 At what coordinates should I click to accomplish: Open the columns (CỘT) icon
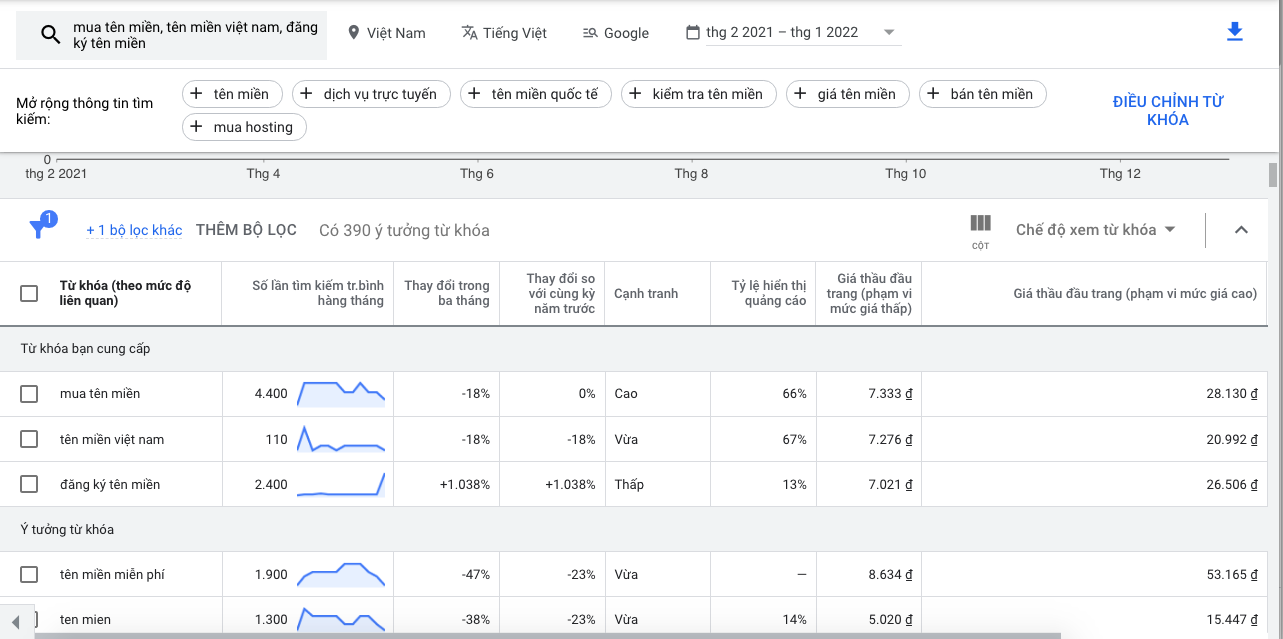click(x=980, y=230)
